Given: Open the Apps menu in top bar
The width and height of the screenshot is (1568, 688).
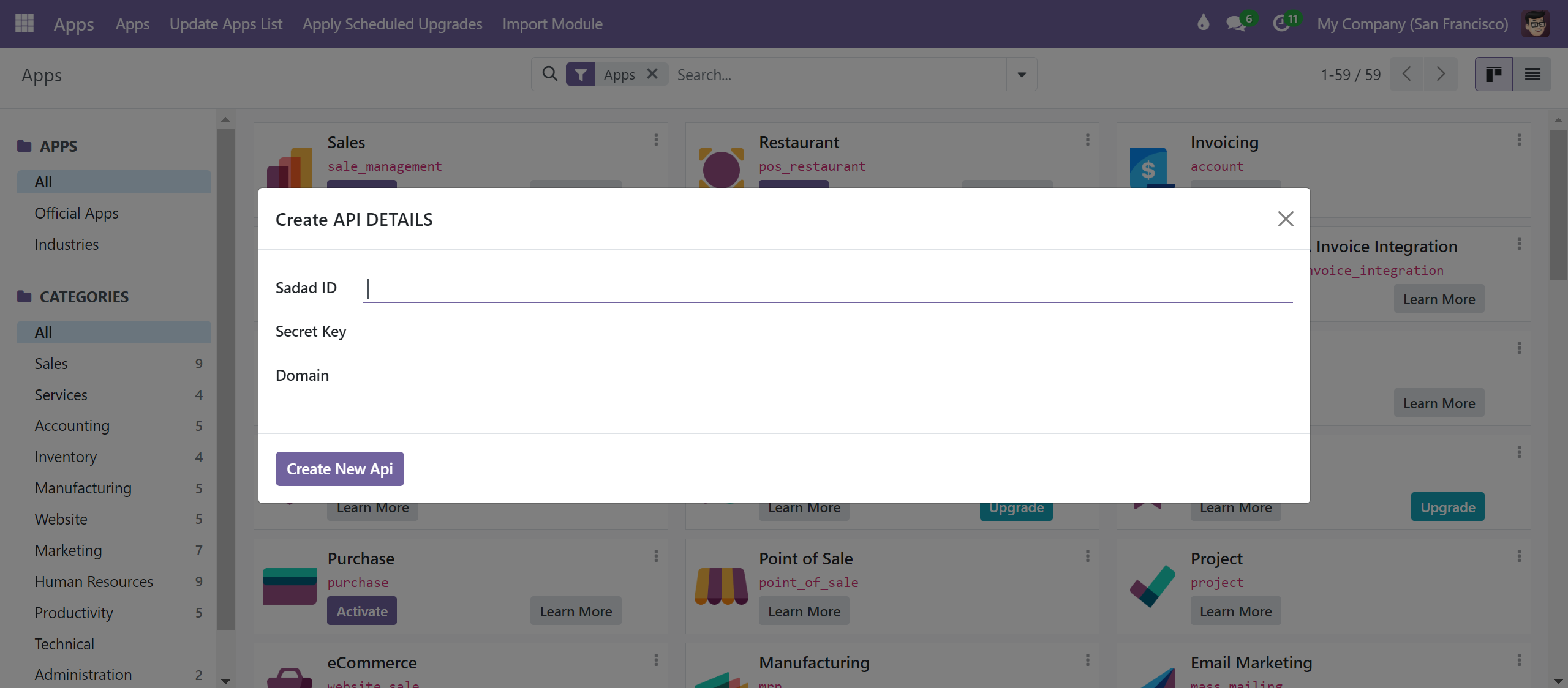Looking at the screenshot, I should [x=132, y=24].
